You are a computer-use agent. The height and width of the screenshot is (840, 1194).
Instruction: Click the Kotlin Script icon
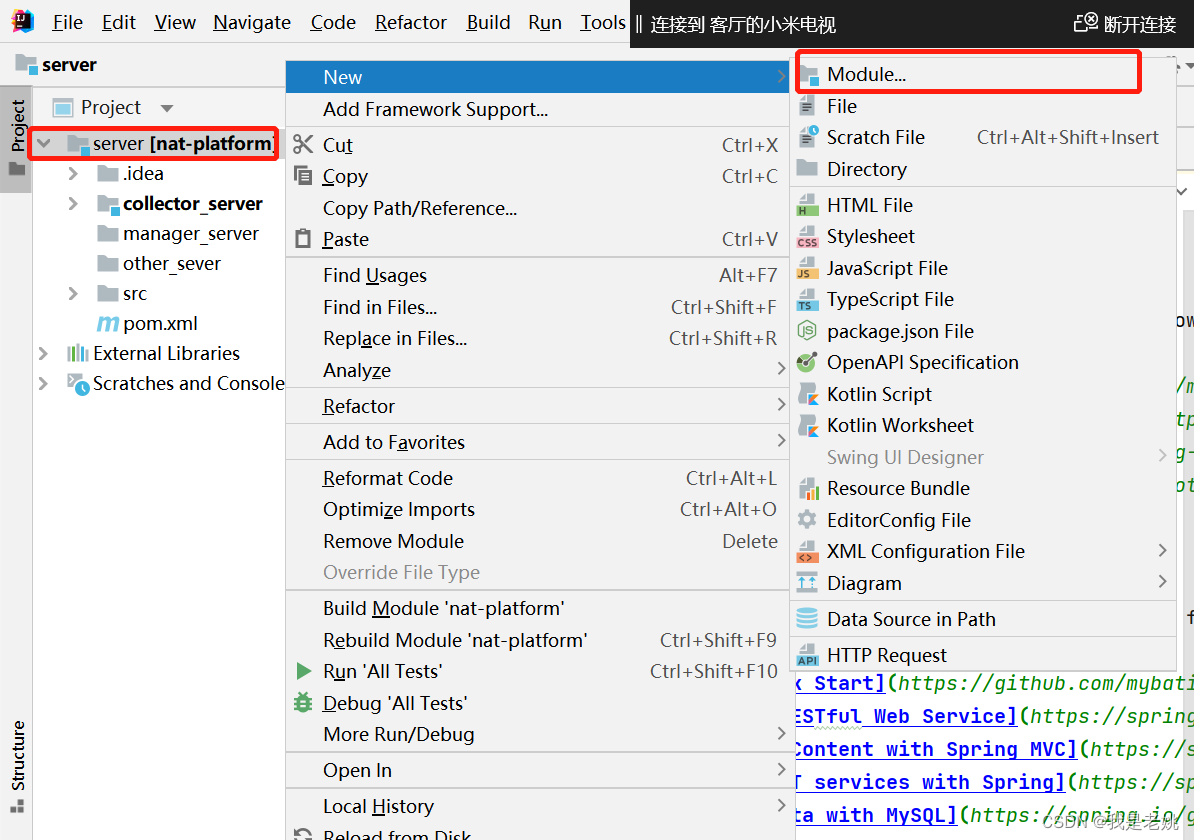tap(807, 394)
